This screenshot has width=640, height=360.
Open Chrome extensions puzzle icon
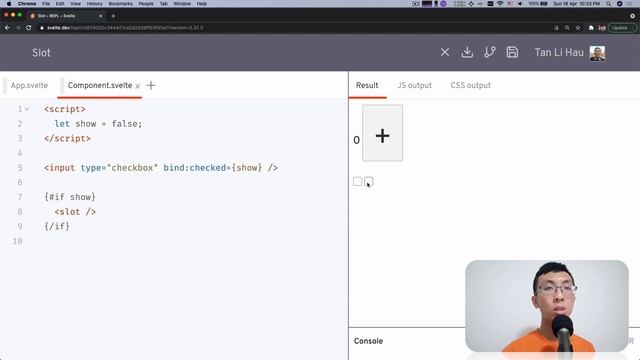point(591,28)
